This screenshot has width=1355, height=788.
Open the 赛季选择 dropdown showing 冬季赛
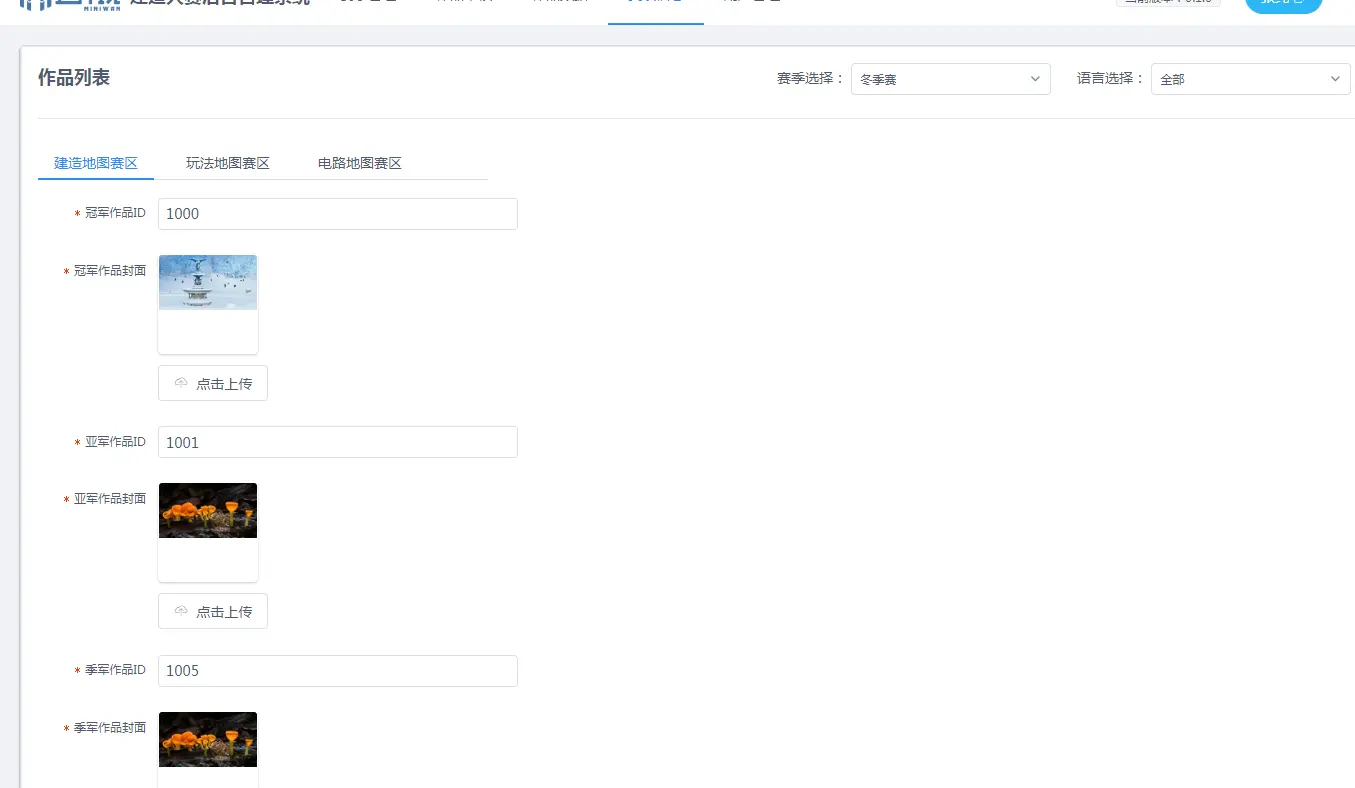pyautogui.click(x=950, y=79)
